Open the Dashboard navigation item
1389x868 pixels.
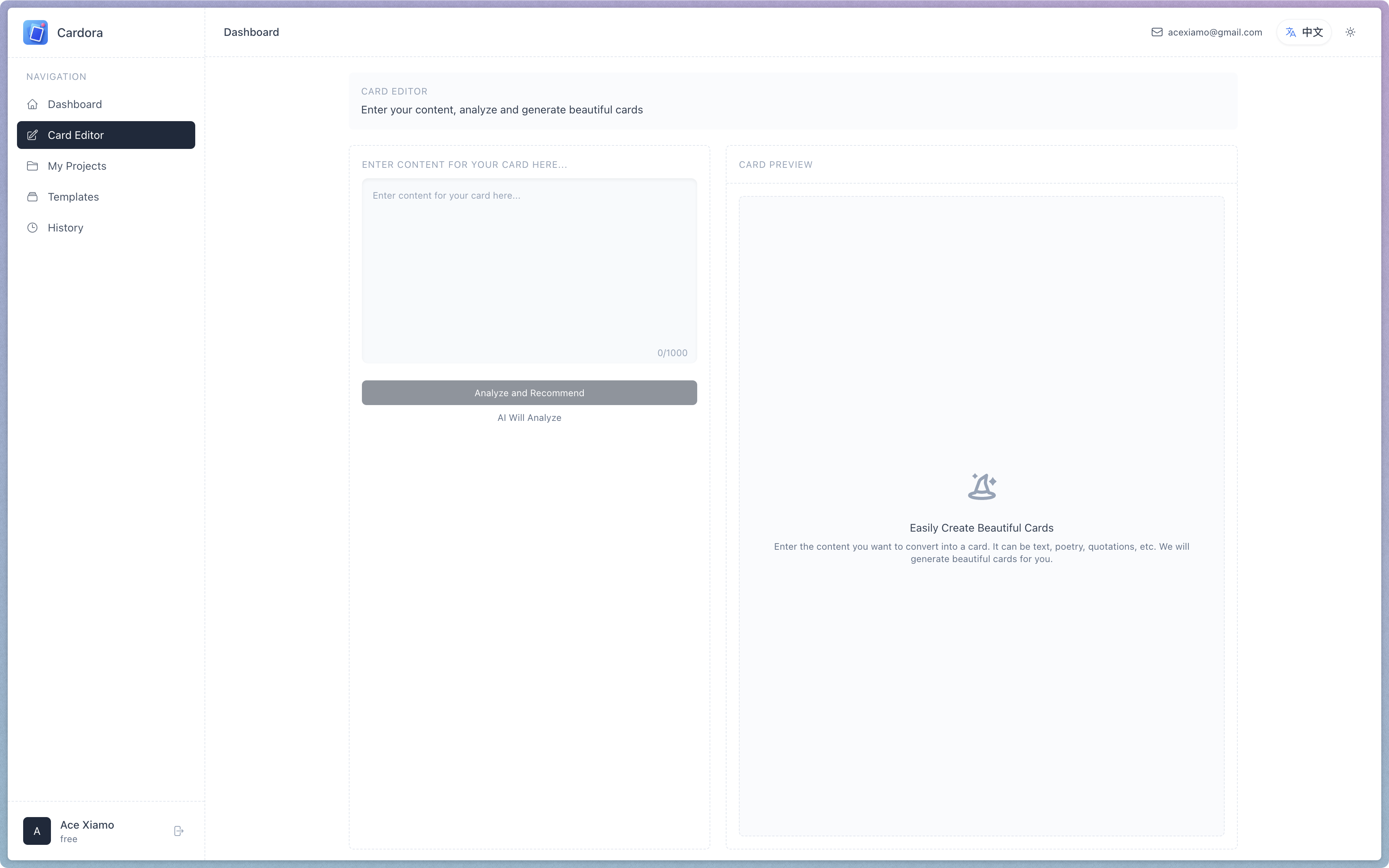[x=74, y=105]
